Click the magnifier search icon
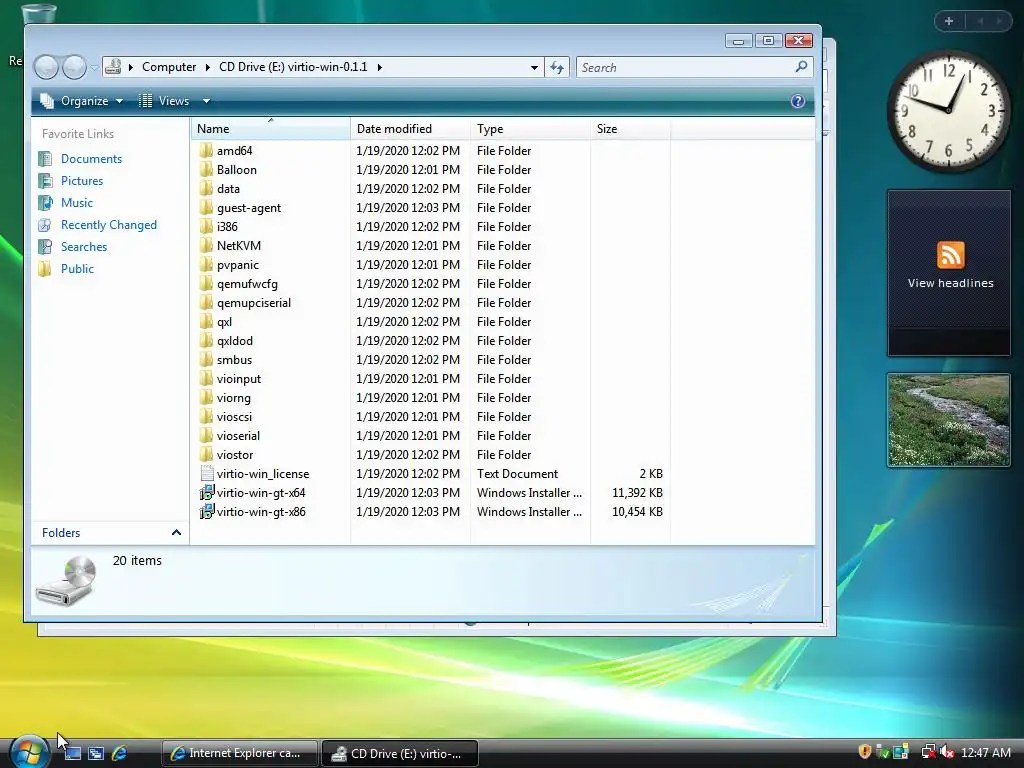 802,67
